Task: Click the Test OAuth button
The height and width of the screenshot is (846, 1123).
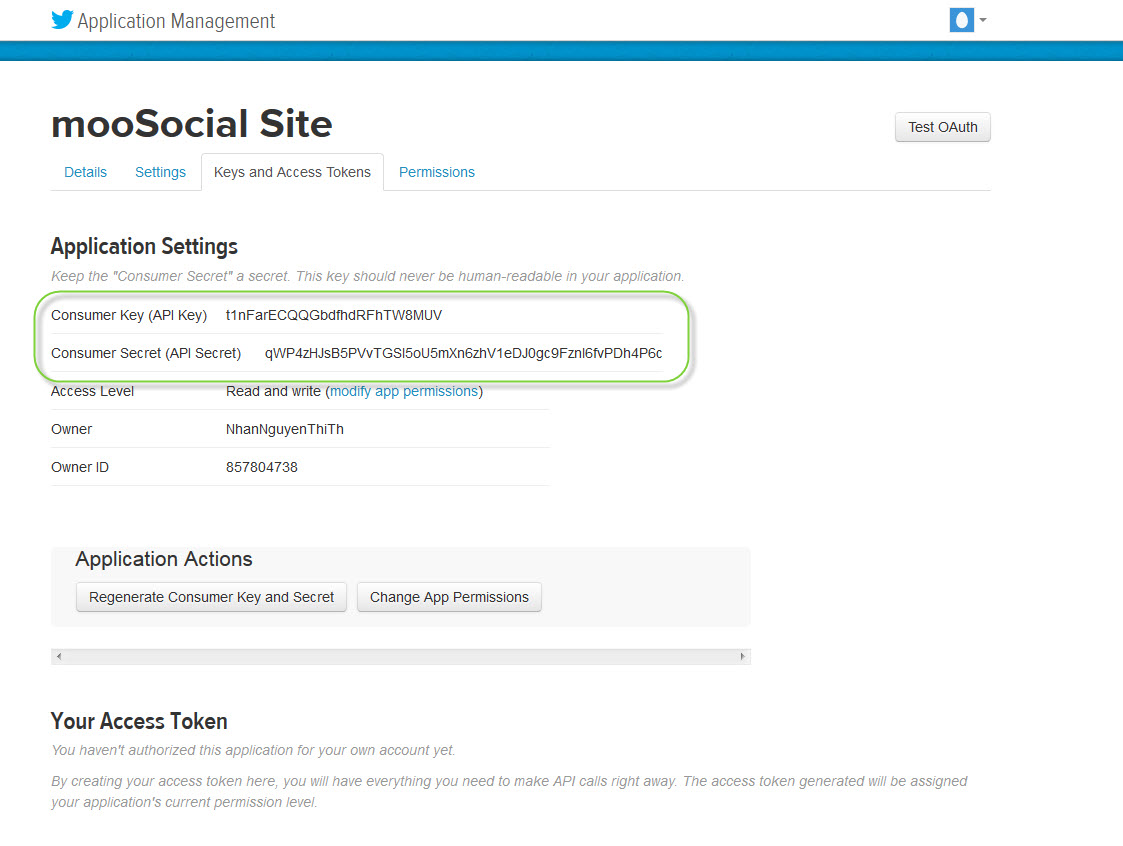Action: pyautogui.click(x=941, y=127)
